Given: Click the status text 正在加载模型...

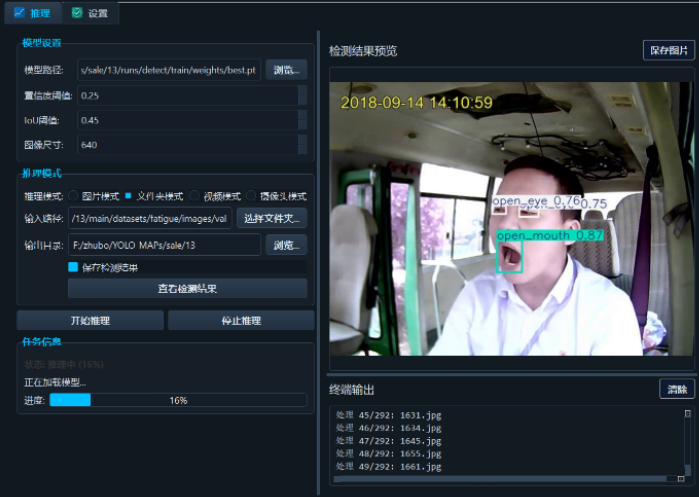Looking at the screenshot, I should point(55,382).
